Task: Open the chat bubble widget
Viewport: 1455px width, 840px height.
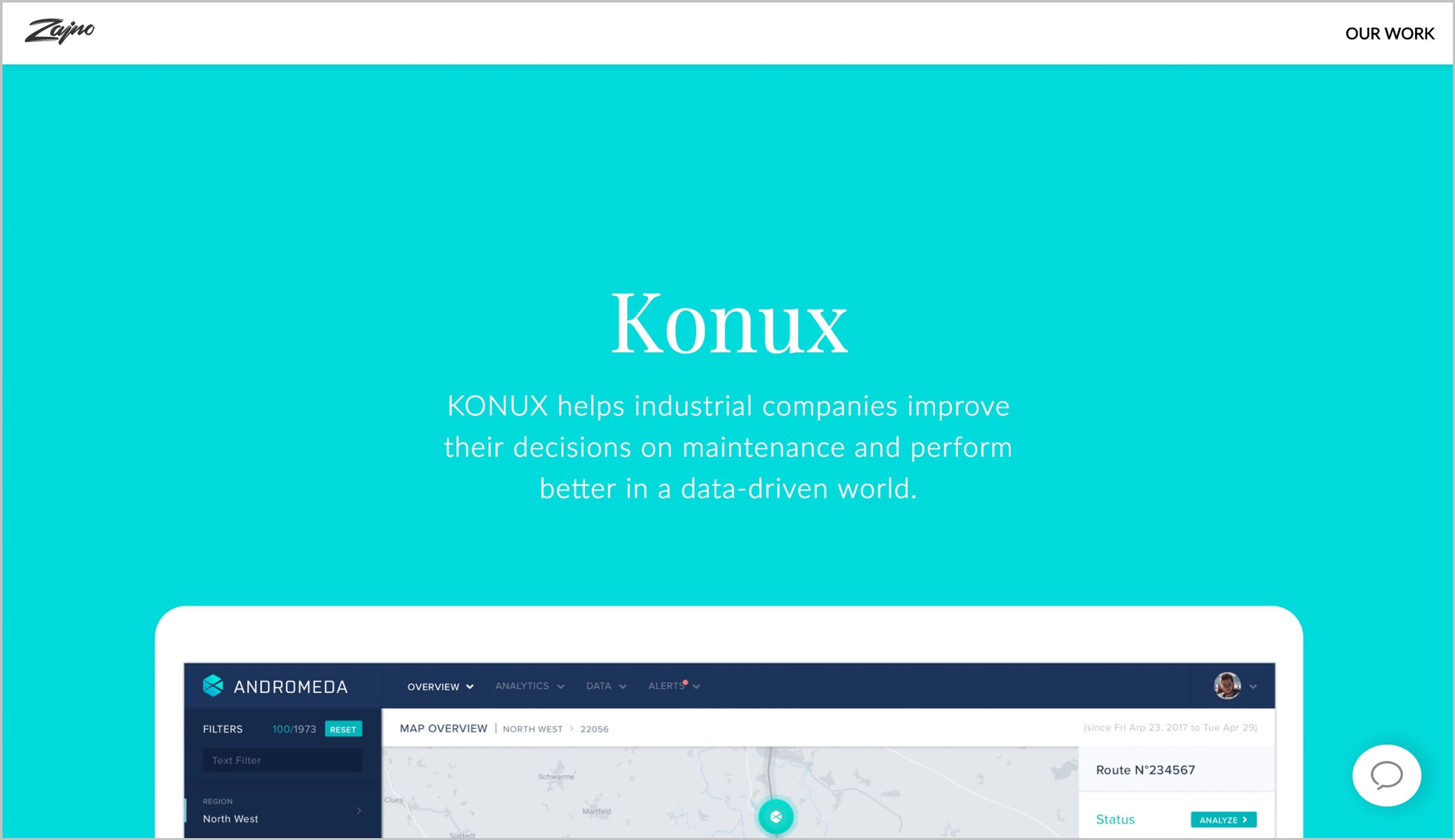Action: coord(1386,775)
